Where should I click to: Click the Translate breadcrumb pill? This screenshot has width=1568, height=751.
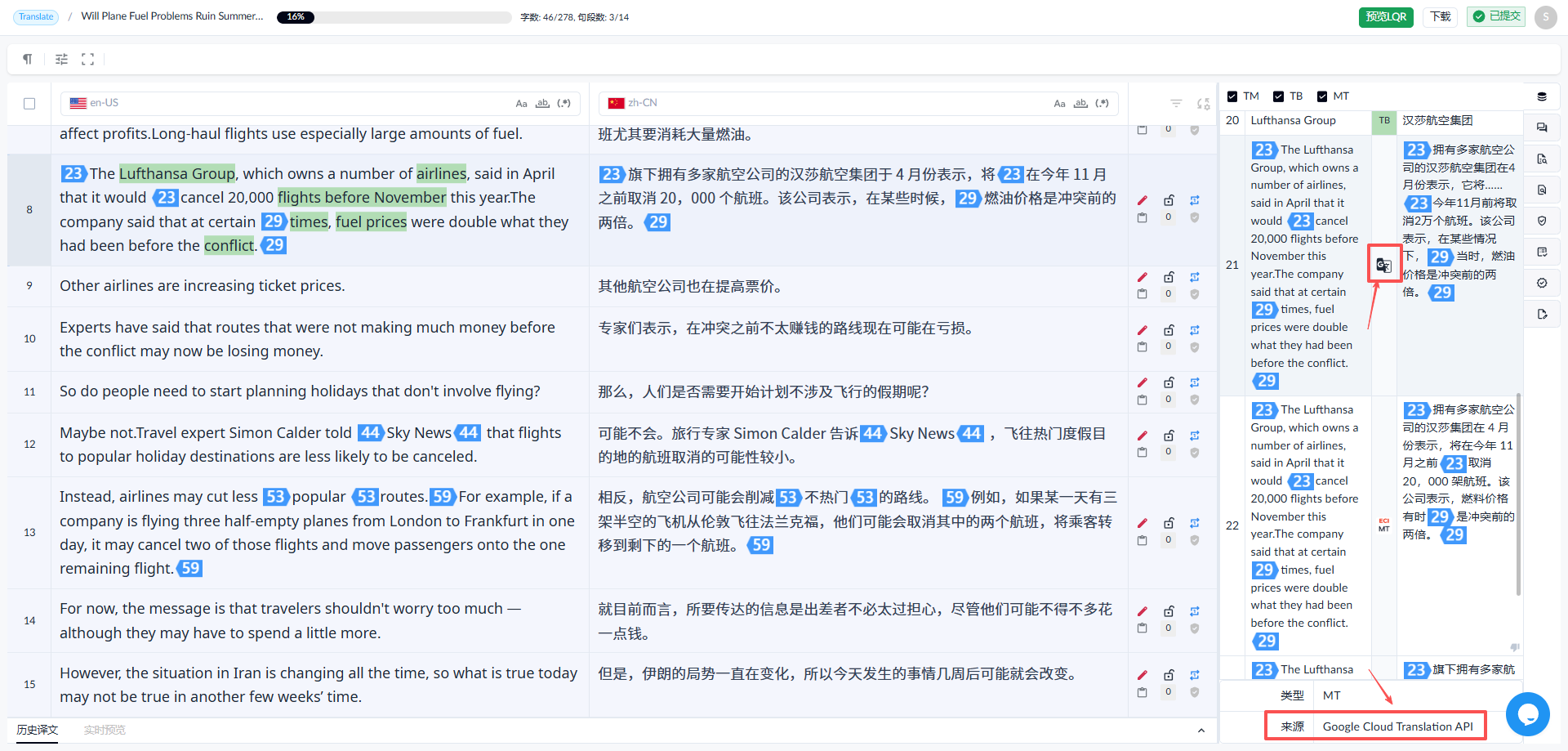point(36,16)
